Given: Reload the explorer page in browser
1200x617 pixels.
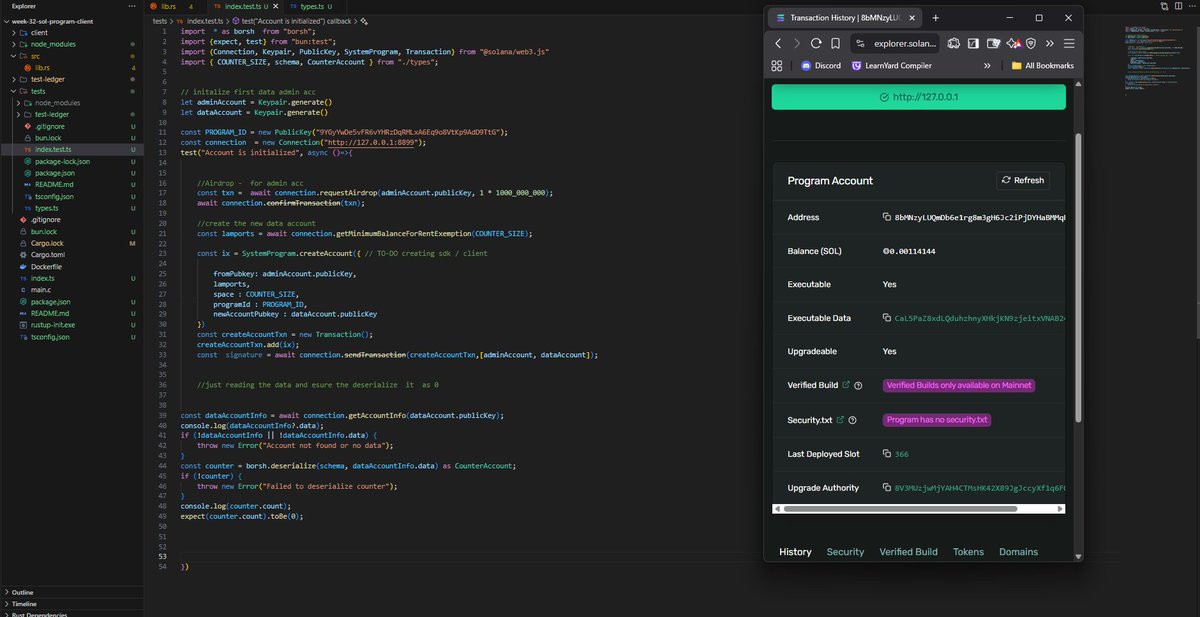Looking at the screenshot, I should click(x=816, y=43).
